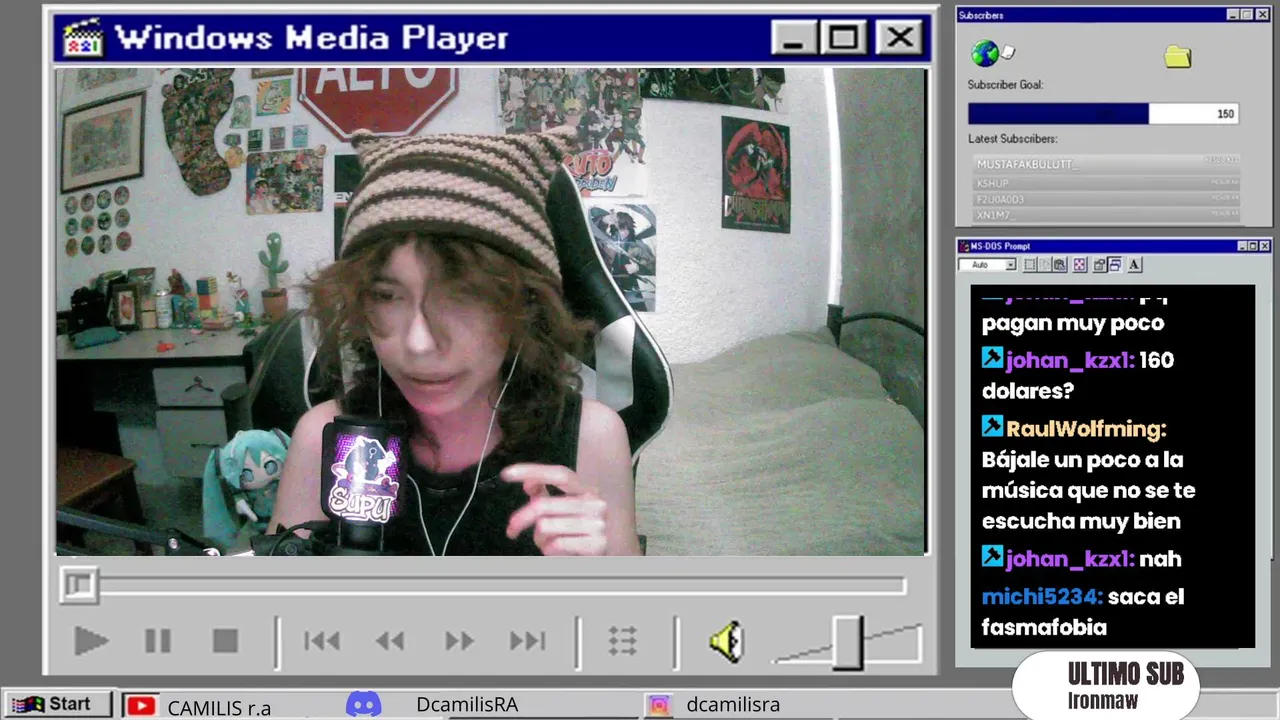This screenshot has height=720, width=1280.
Task: Click the Copy icon in MS-DOS toolbar
Action: [x=1044, y=265]
